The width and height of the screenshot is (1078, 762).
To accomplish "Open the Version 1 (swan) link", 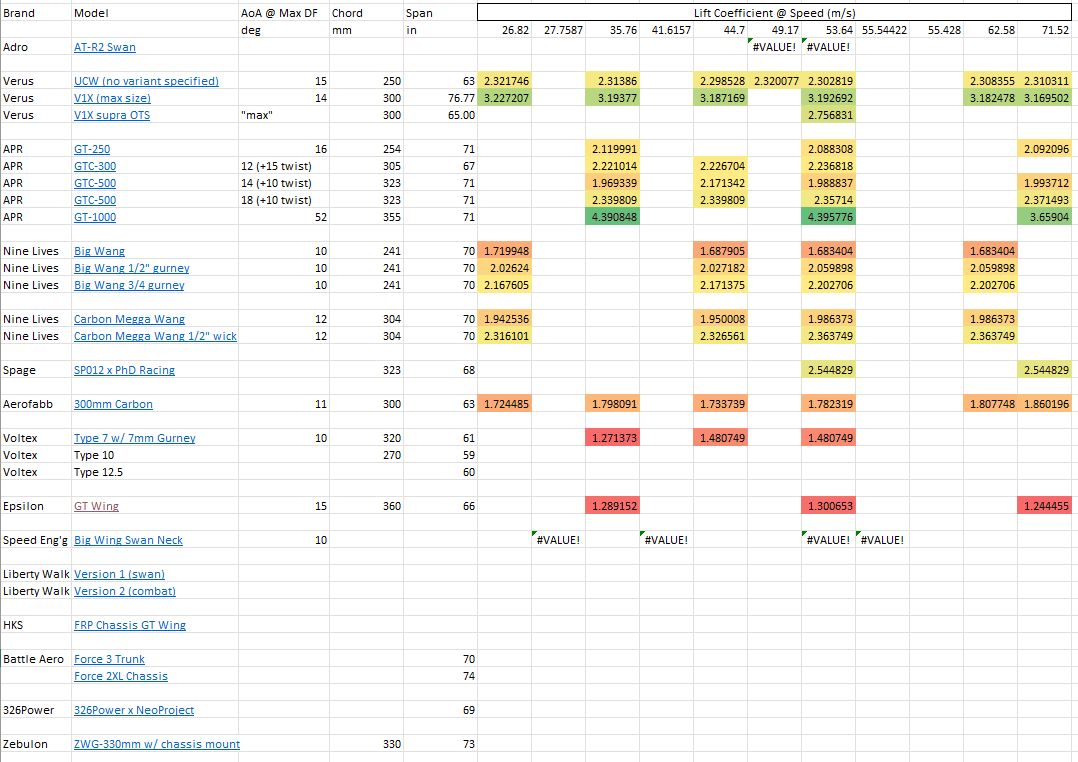I will point(120,574).
